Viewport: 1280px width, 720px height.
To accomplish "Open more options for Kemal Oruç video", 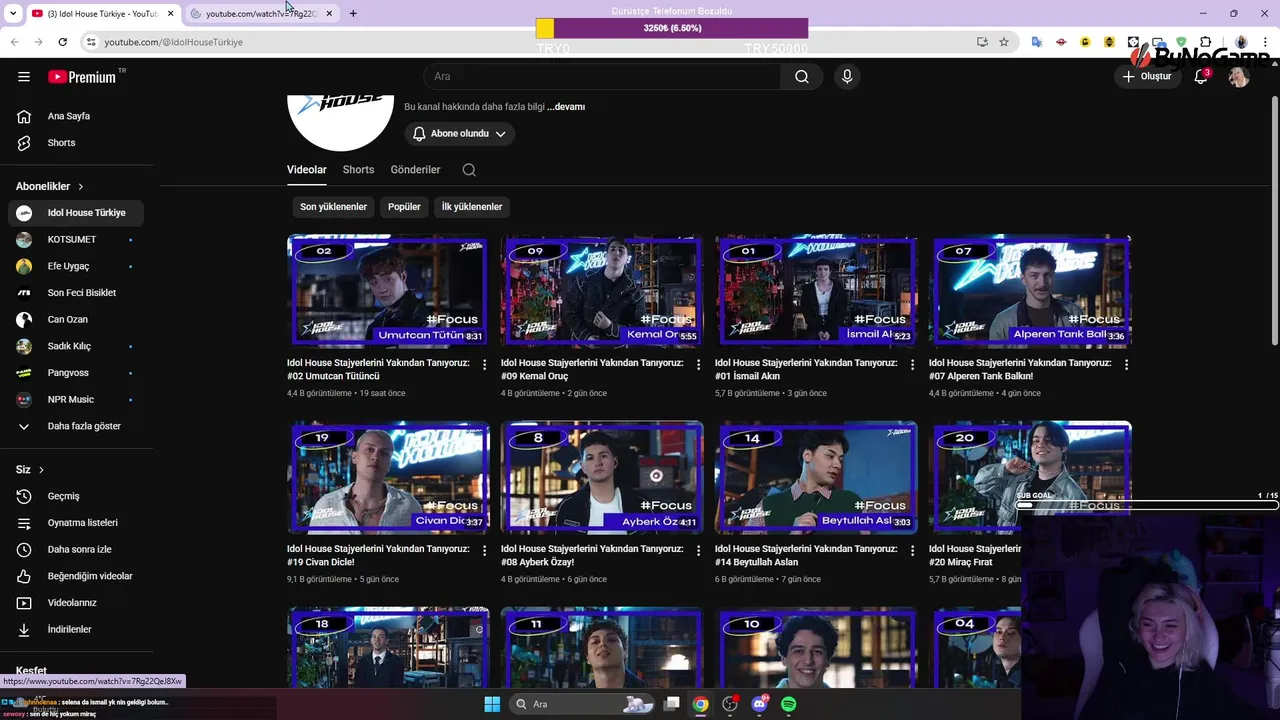I will [x=698, y=365].
